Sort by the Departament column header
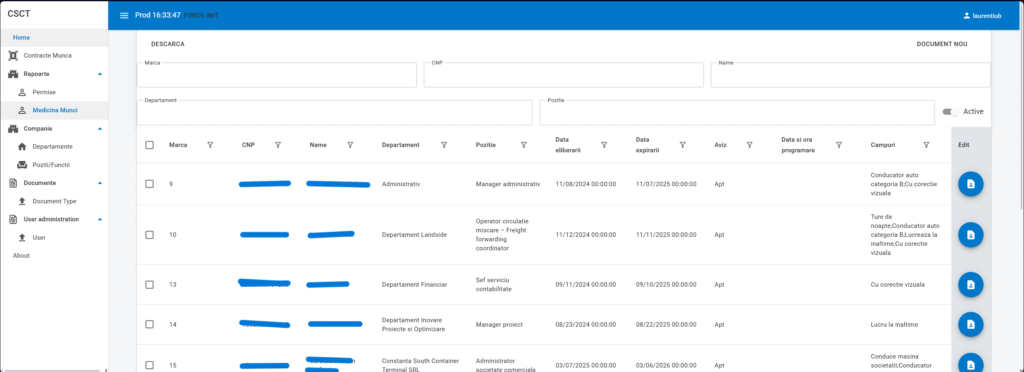 tap(400, 145)
